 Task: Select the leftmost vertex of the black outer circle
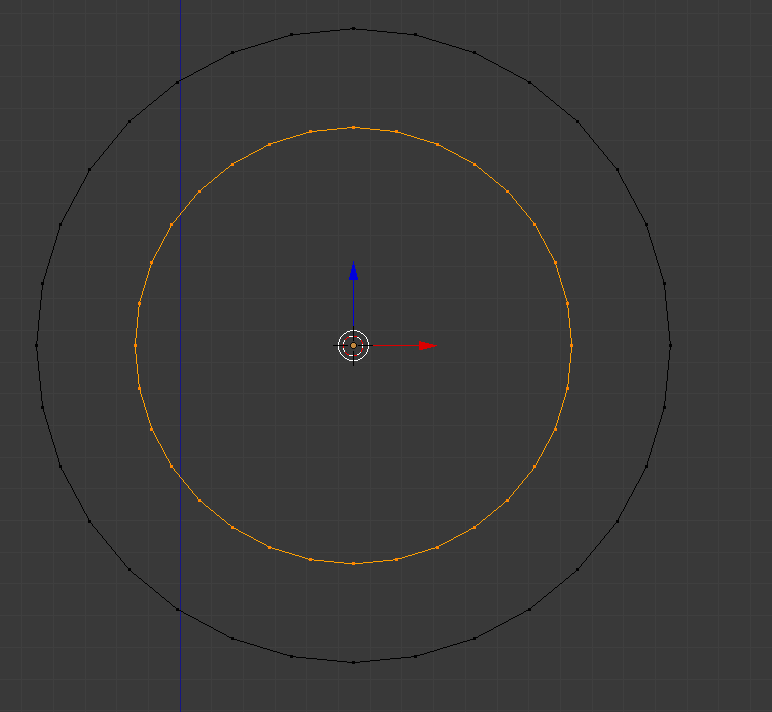(36, 346)
